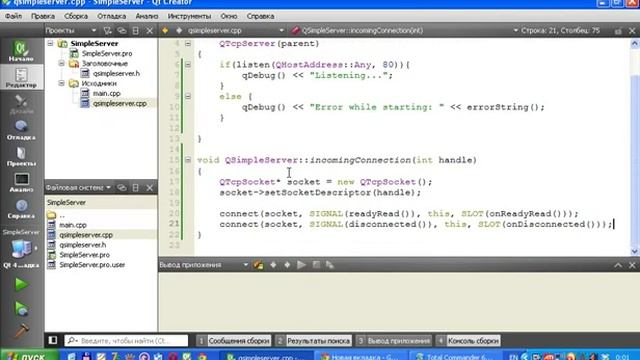The width and height of the screenshot is (640, 360).
Task: Fold the if block at line 6
Action: pos(188,64)
